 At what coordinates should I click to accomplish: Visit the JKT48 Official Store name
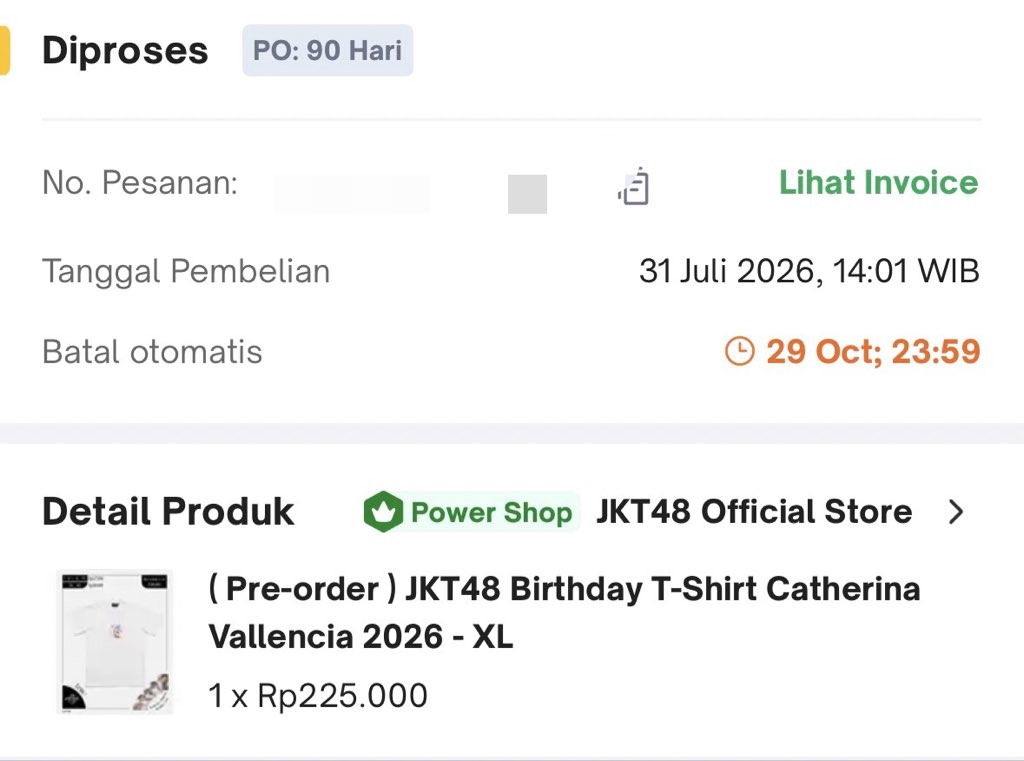click(754, 511)
